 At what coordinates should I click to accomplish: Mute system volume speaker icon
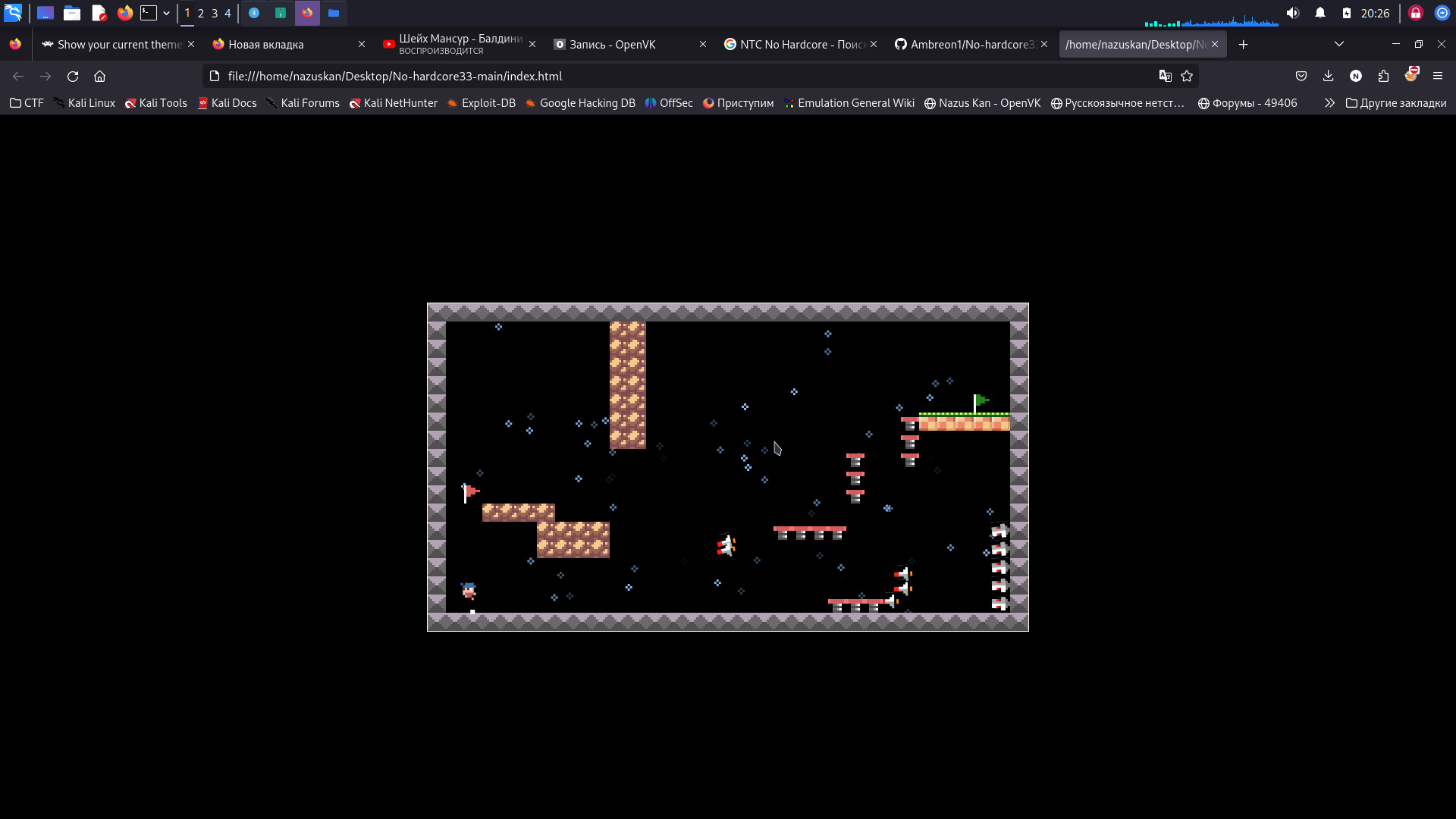point(1293,13)
